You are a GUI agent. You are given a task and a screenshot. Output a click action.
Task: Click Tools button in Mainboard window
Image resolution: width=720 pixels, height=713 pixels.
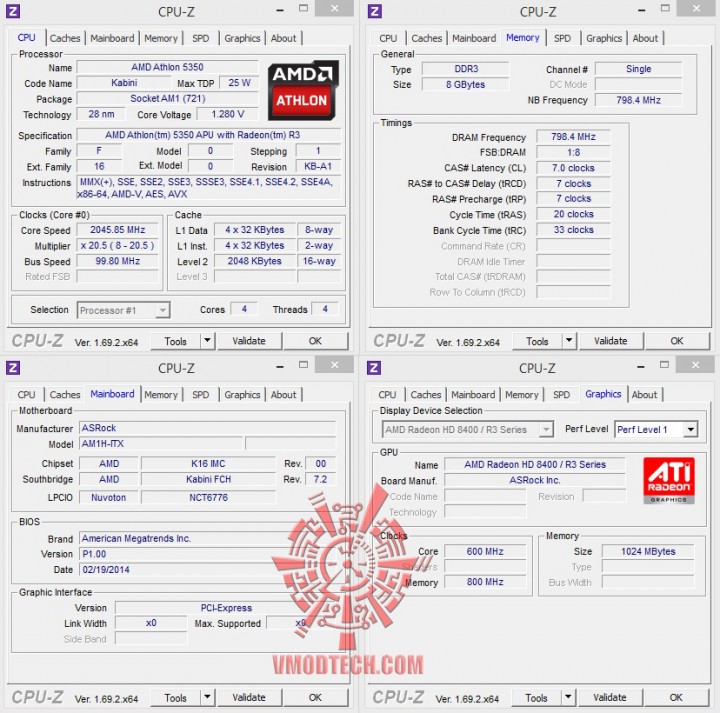click(x=175, y=697)
